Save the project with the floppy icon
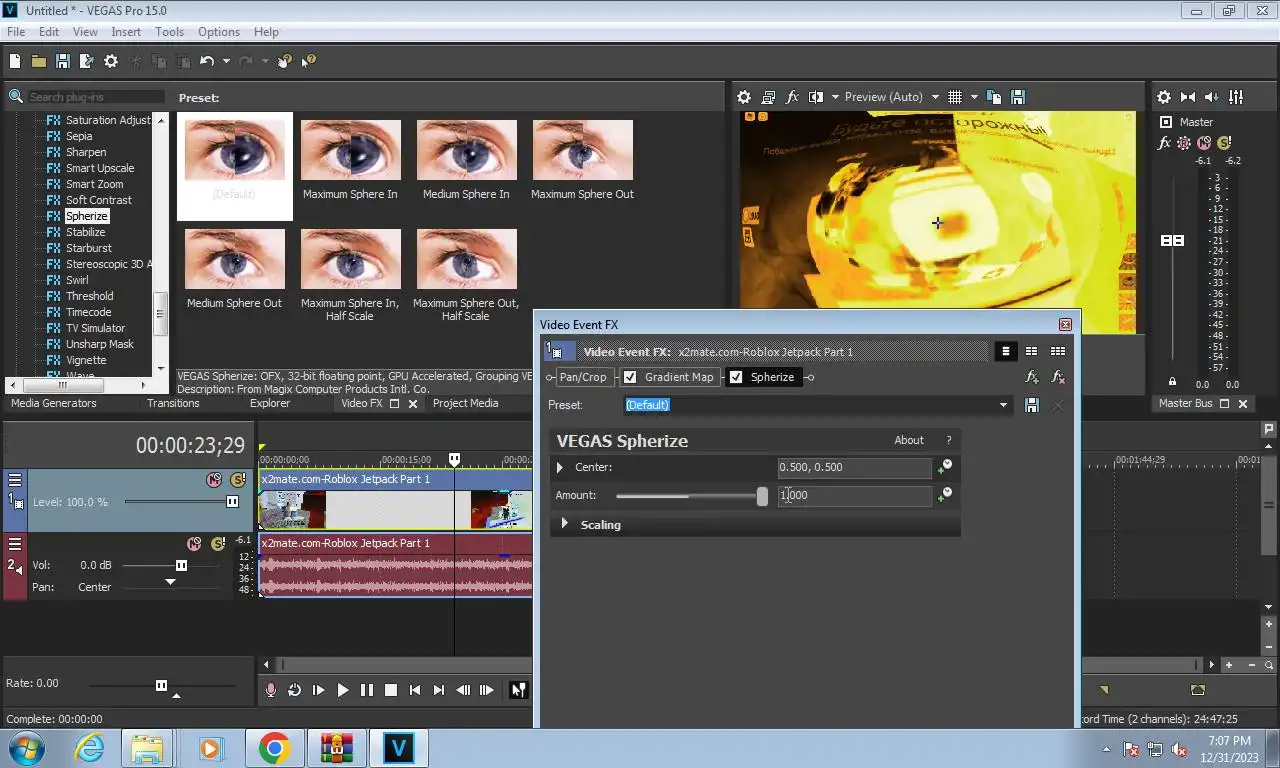Screen dimensions: 1280x768 pos(62,61)
